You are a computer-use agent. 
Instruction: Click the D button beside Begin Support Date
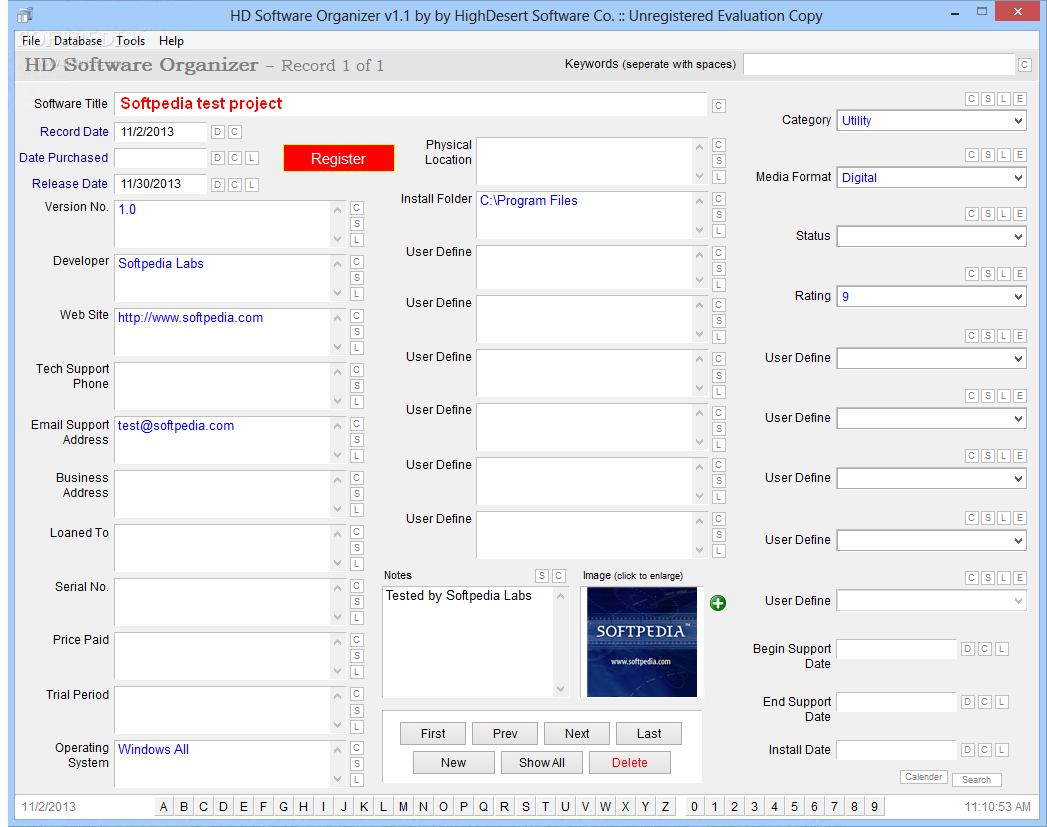(968, 649)
